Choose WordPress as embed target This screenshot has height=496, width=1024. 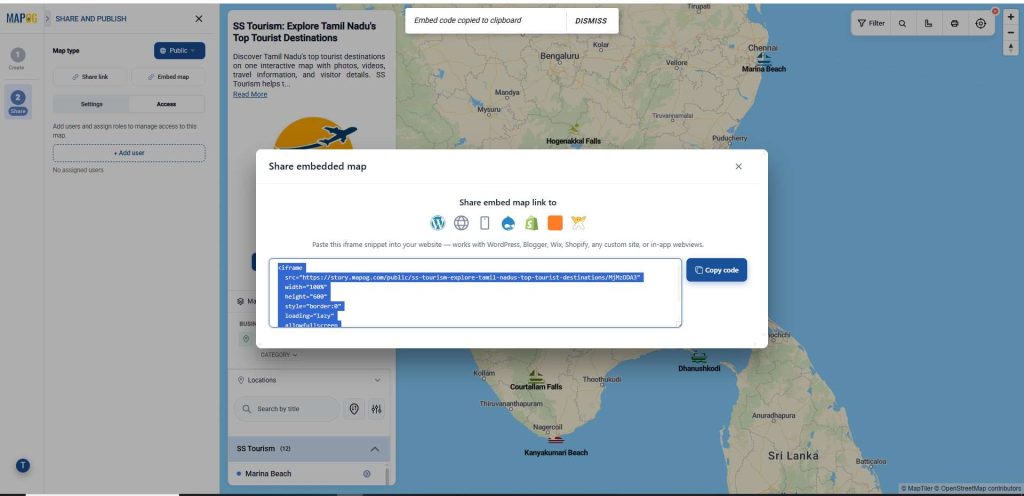point(438,223)
